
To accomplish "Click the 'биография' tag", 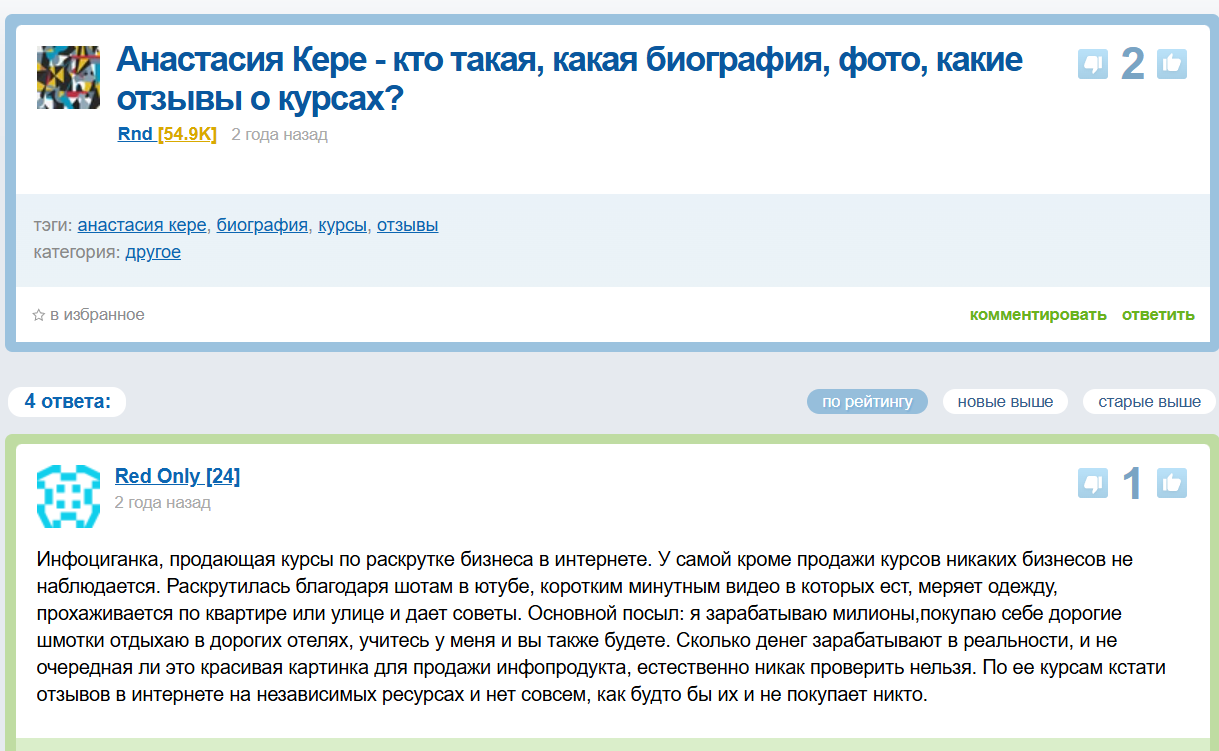I will pos(262,225).
